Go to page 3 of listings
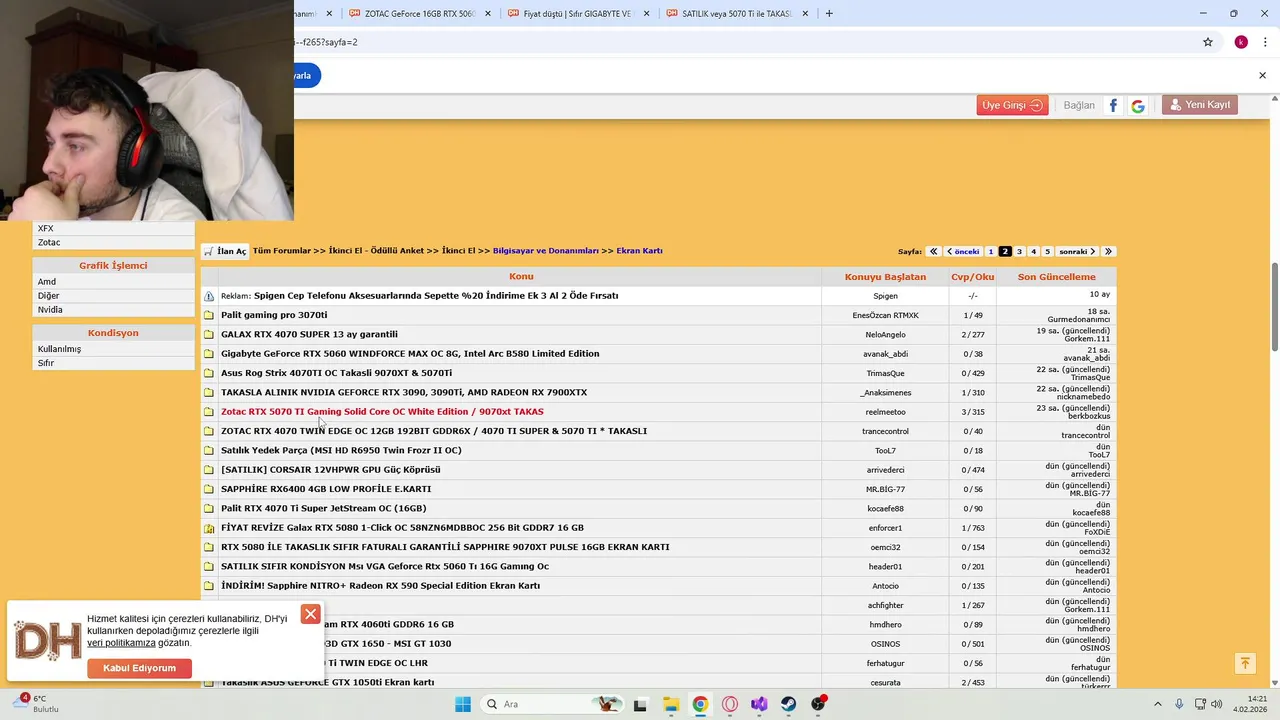 pyautogui.click(x=1019, y=252)
